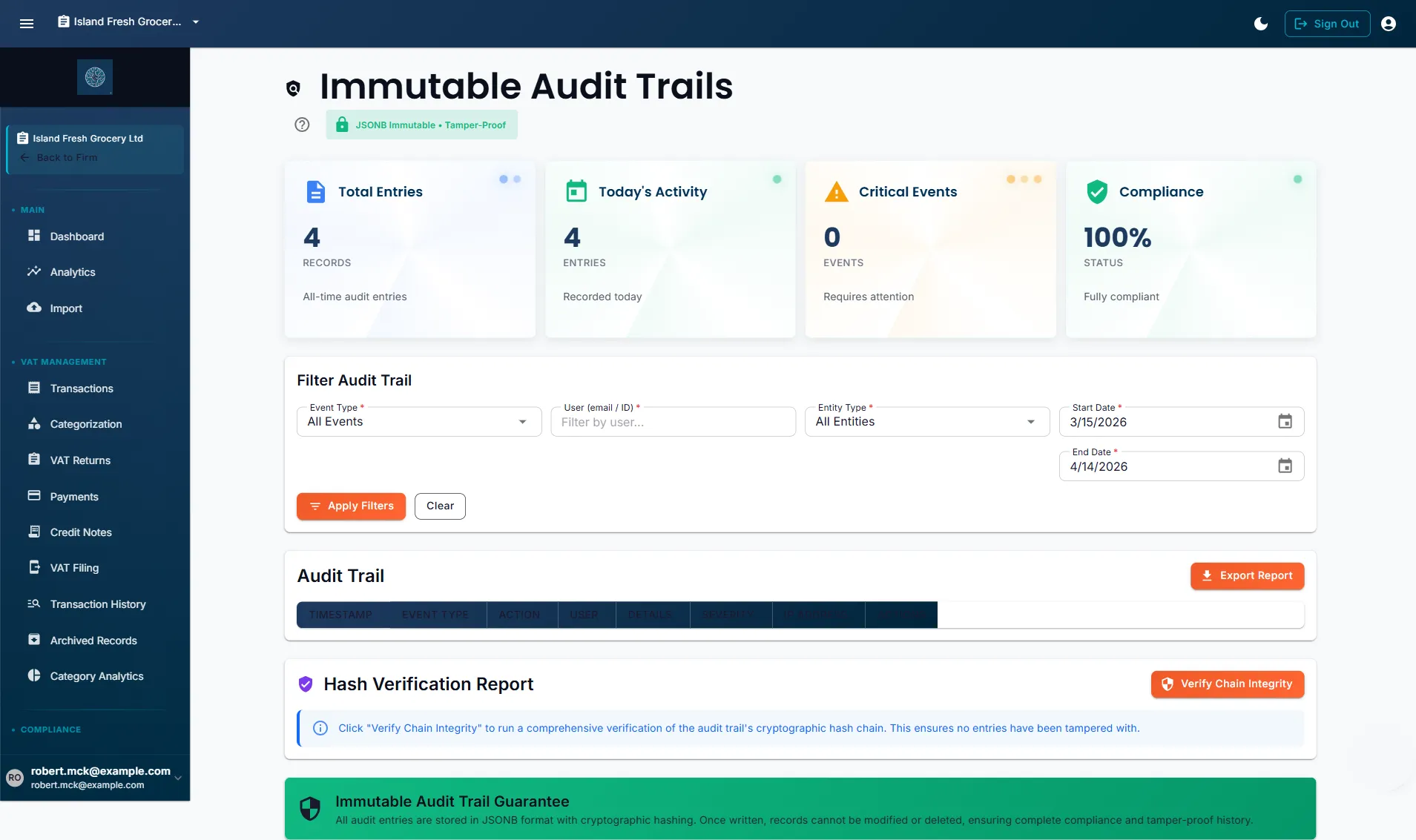Image resolution: width=1416 pixels, height=840 pixels.
Task: Click the JSONB Immutable Tamper-Proof badge
Action: point(421,125)
